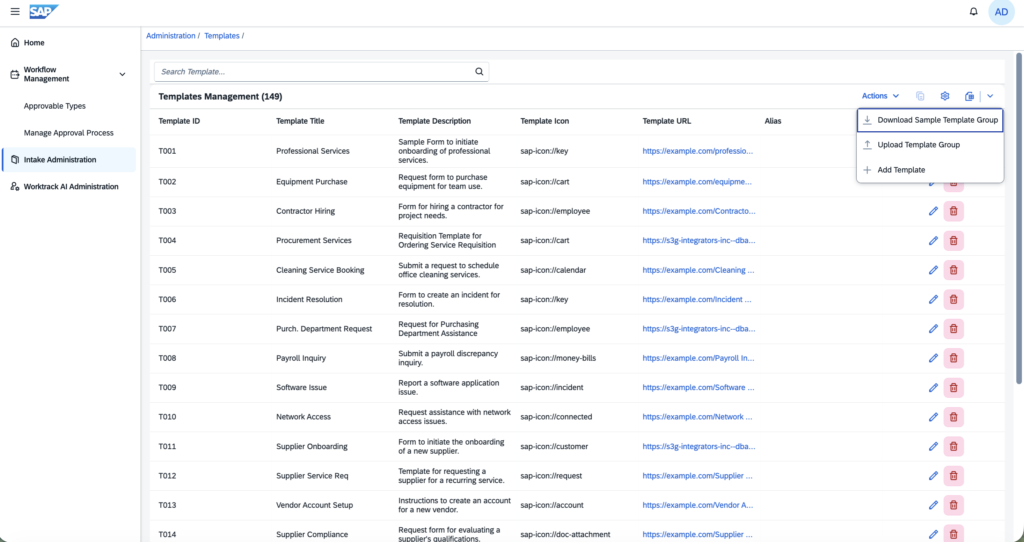Image resolution: width=1024 pixels, height=542 pixels.
Task: Open the Professional Services template URL
Action: [697, 151]
